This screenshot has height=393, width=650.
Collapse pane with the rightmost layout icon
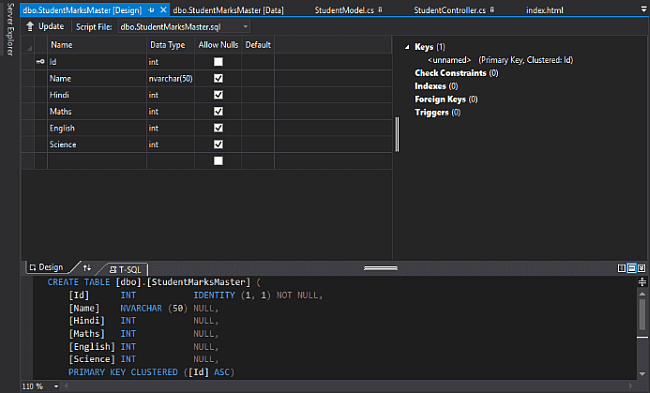click(641, 268)
